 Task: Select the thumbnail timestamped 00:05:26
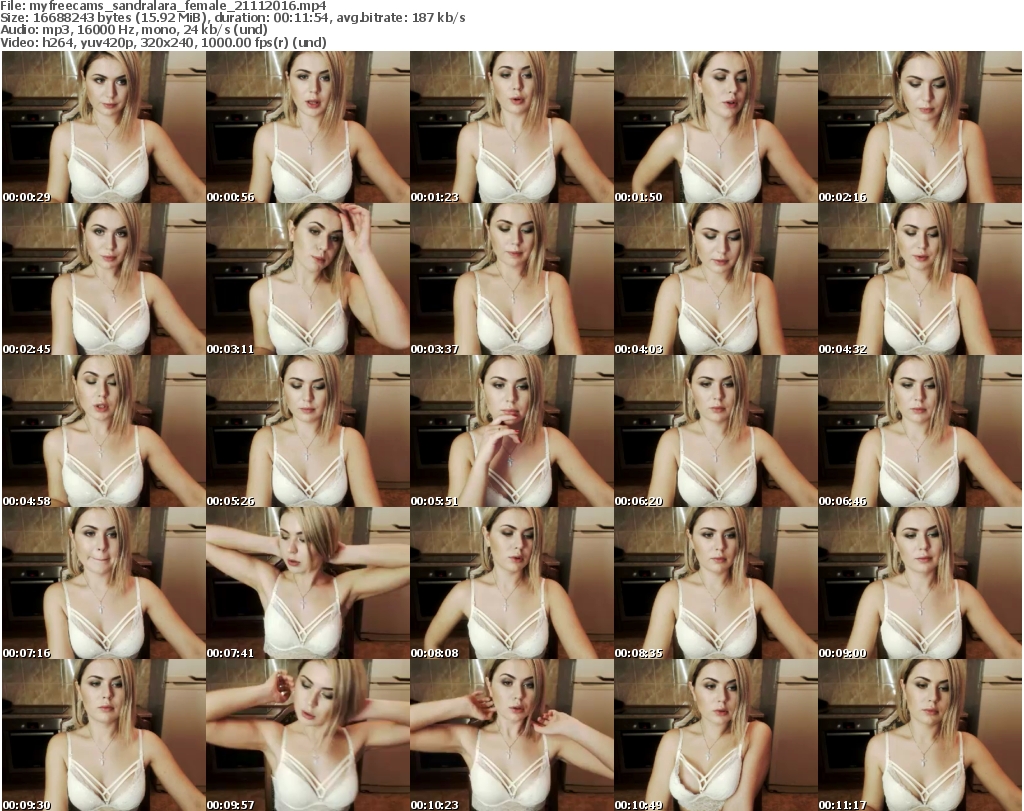tap(308, 431)
